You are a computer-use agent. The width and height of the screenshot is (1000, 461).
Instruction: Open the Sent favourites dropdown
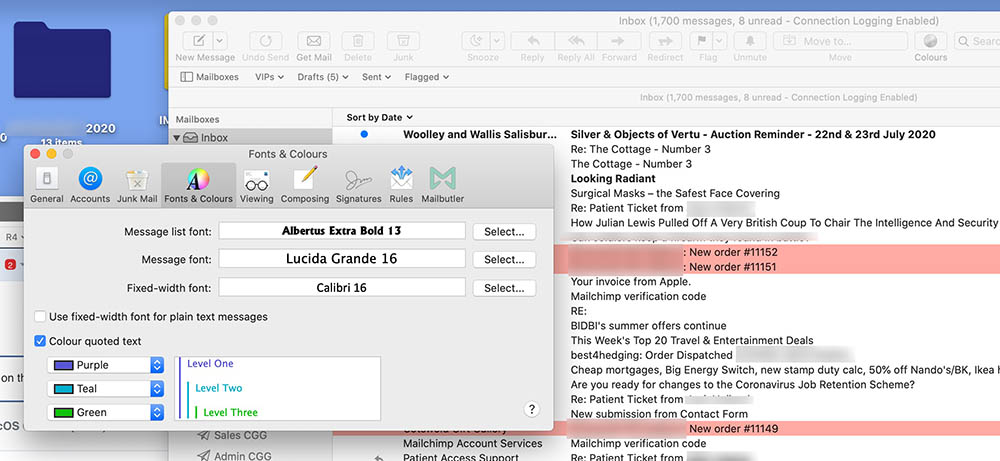(x=376, y=77)
